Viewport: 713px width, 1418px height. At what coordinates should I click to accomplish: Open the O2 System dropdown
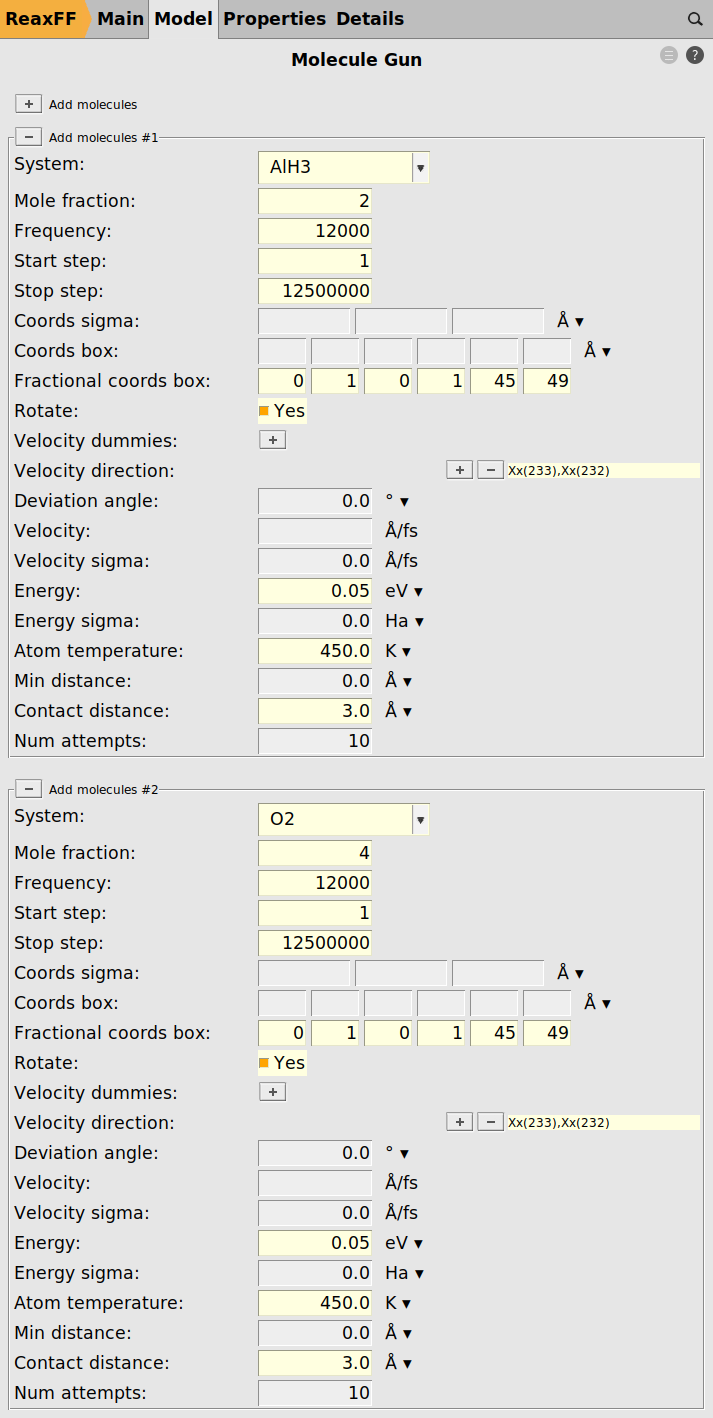click(421, 820)
